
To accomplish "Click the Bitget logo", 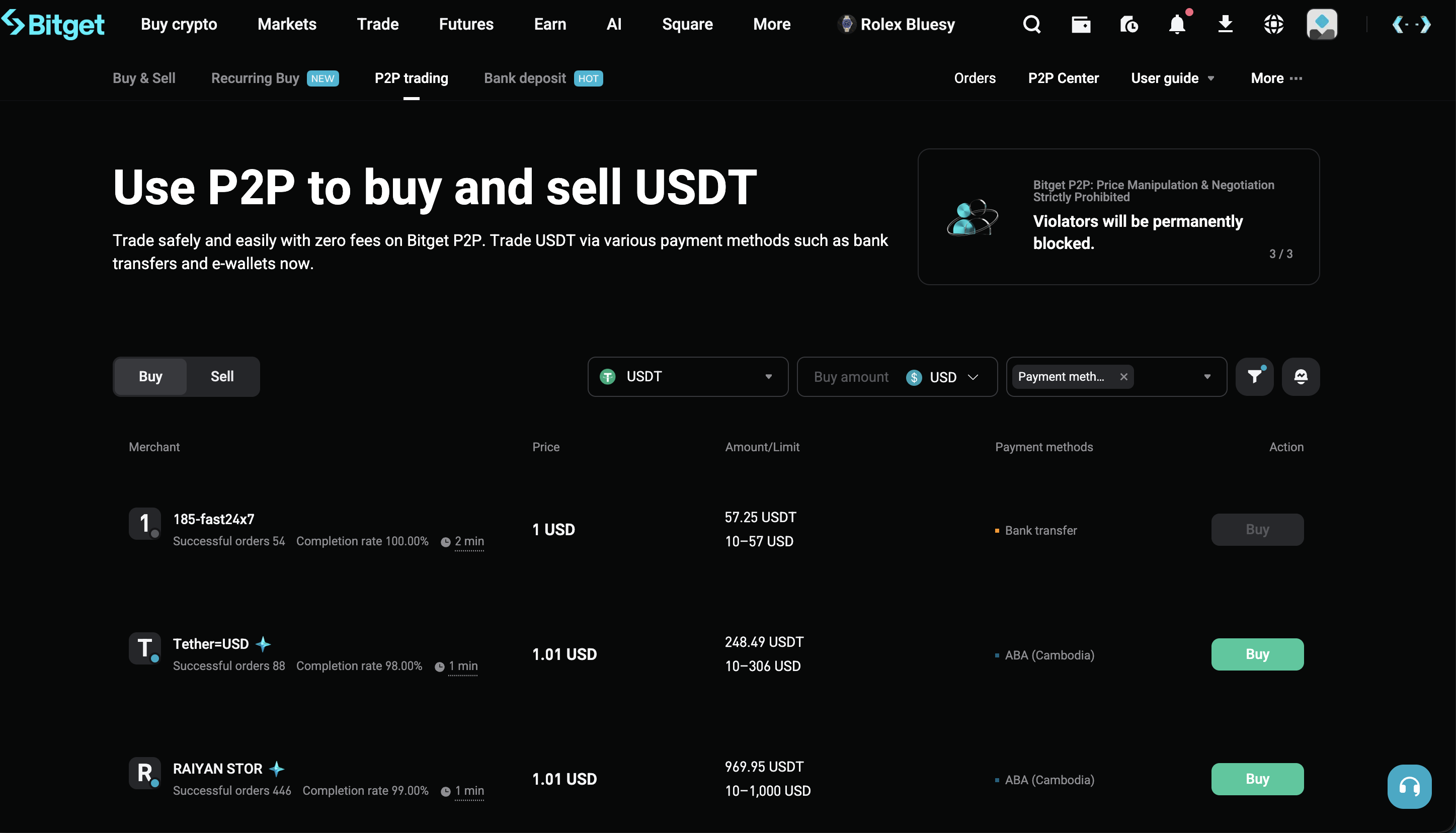I will [x=53, y=24].
